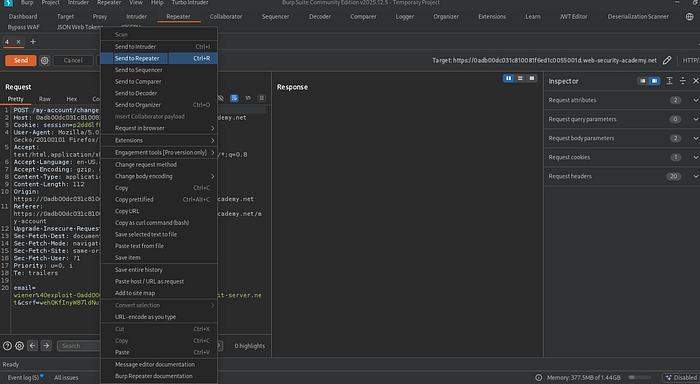Toggle show newline characters \n button
This screenshot has width=700, height=384.
(248, 98)
